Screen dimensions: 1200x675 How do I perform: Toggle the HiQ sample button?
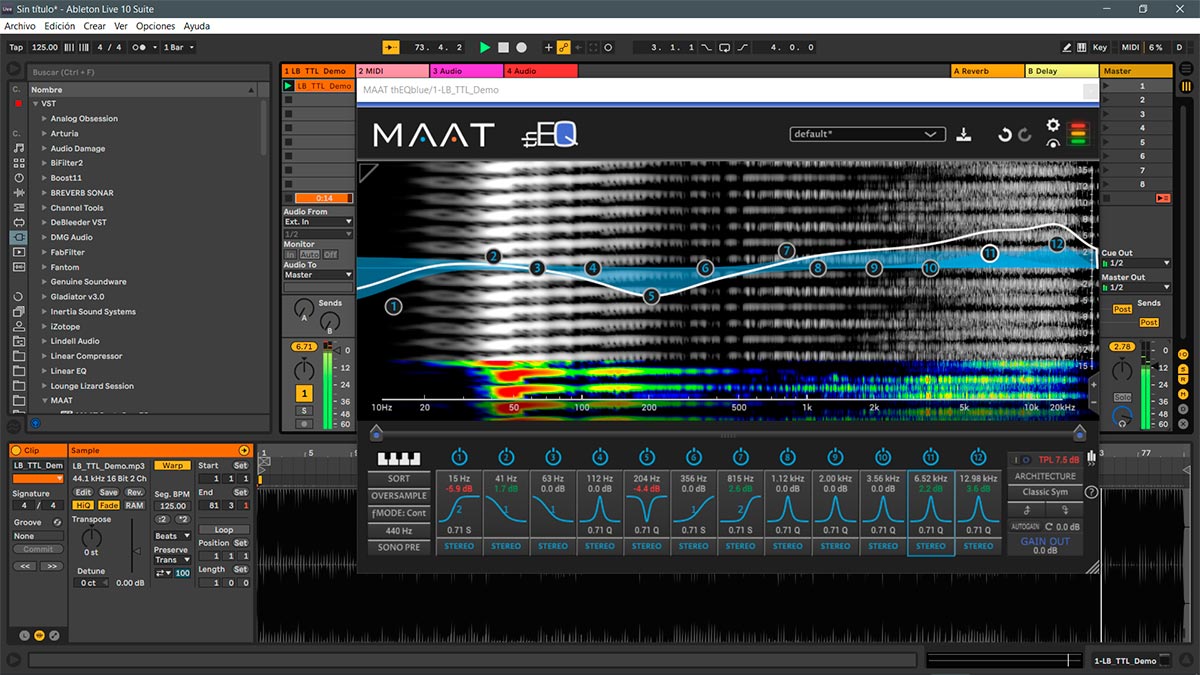click(x=84, y=505)
